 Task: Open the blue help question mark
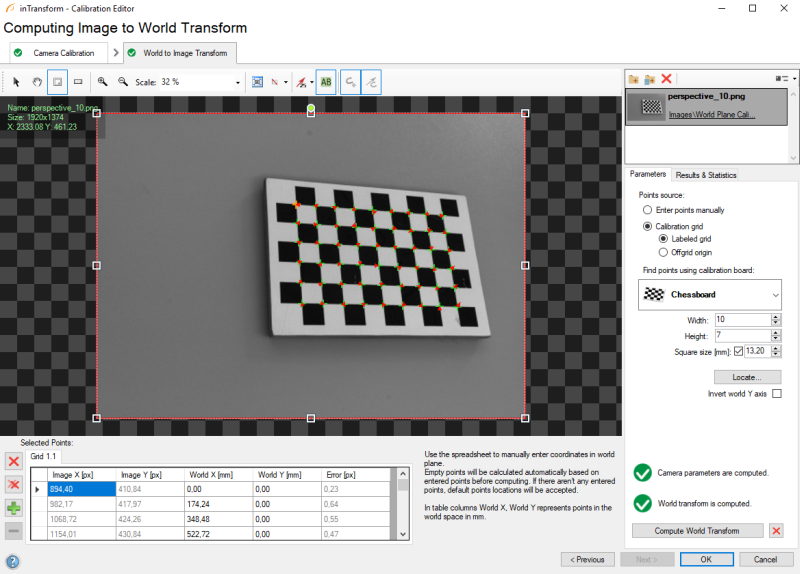[13, 561]
